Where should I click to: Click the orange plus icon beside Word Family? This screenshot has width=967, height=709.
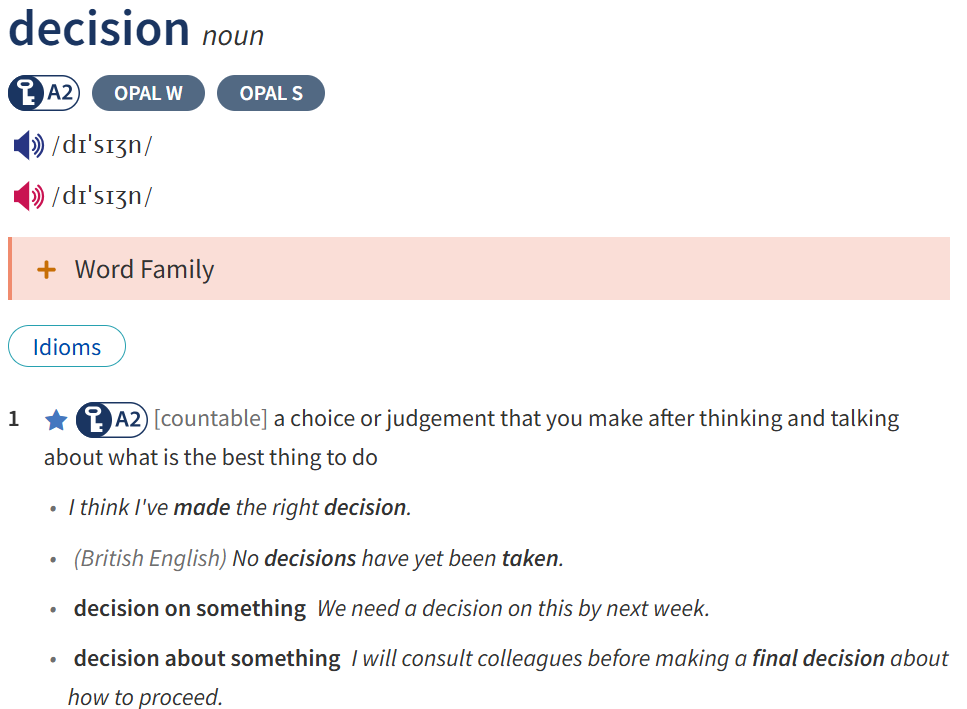tap(46, 269)
